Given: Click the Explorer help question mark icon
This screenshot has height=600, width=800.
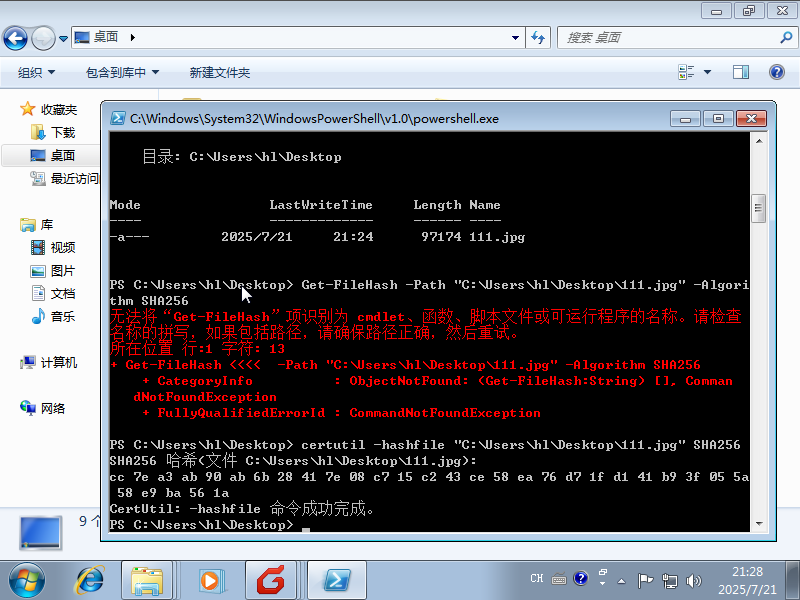Looking at the screenshot, I should point(776,72).
